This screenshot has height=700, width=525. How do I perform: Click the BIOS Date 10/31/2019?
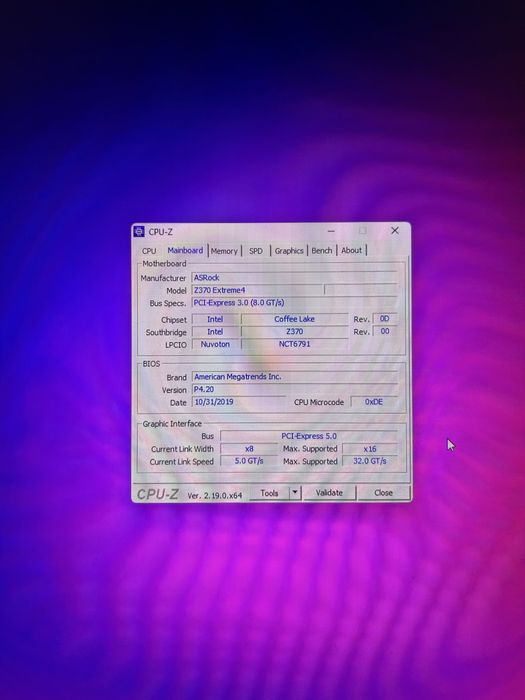[239, 402]
